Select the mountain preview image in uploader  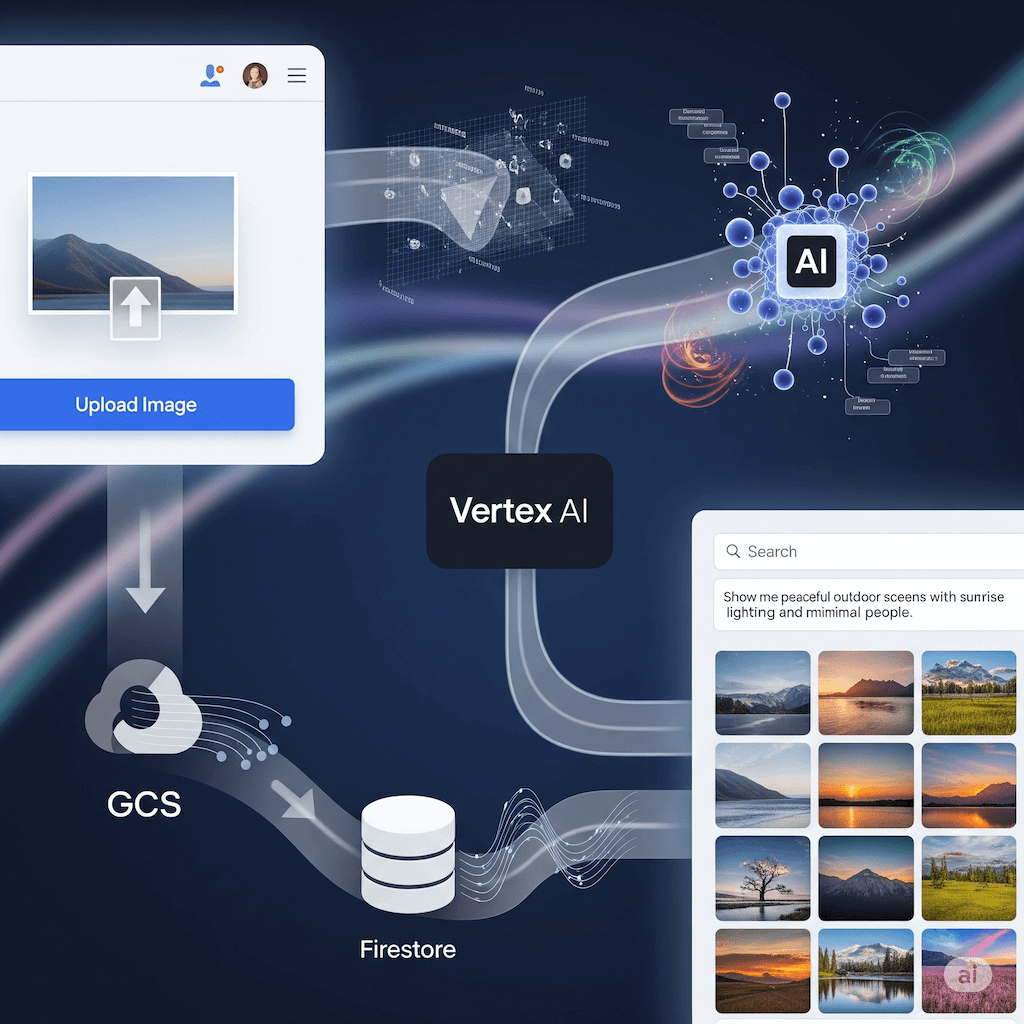tap(133, 243)
